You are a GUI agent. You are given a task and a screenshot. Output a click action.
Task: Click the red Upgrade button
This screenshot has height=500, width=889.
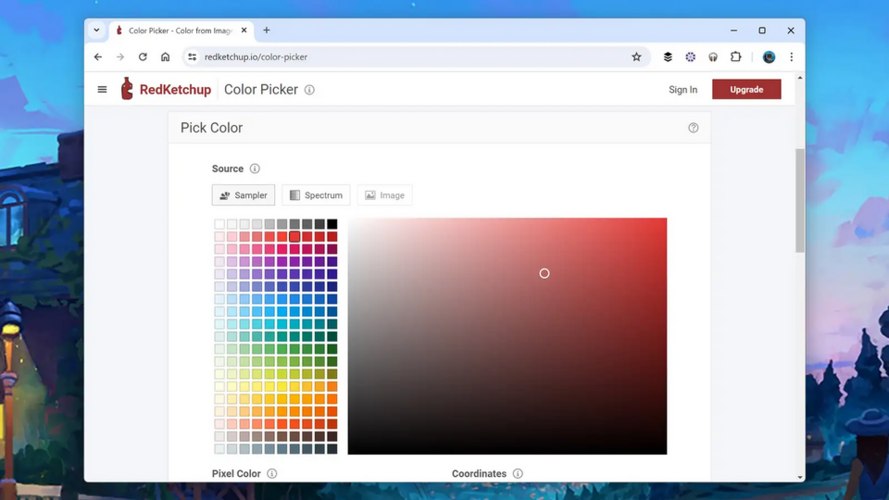coord(746,90)
